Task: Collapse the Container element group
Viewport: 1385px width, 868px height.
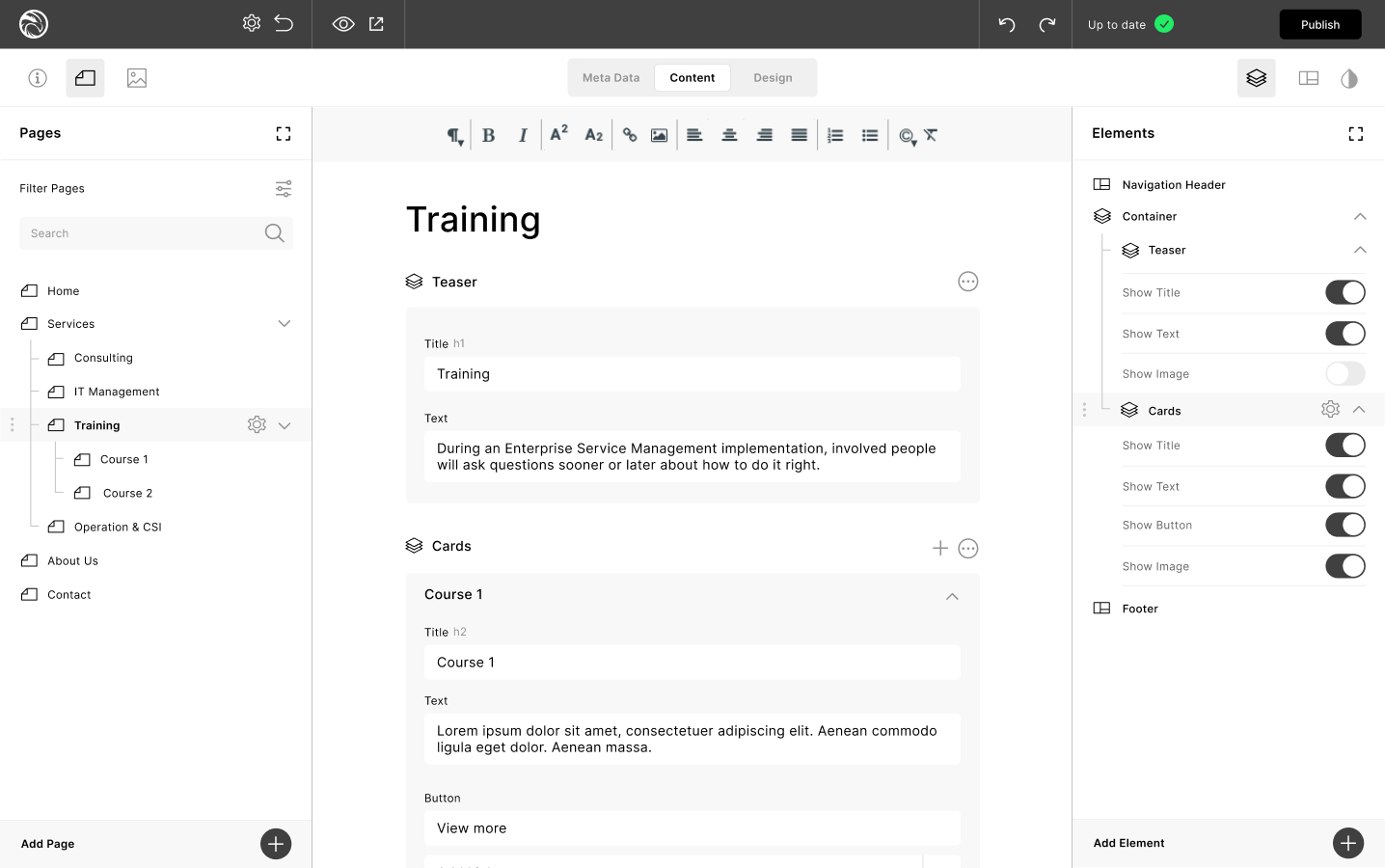Action: pos(1360,217)
